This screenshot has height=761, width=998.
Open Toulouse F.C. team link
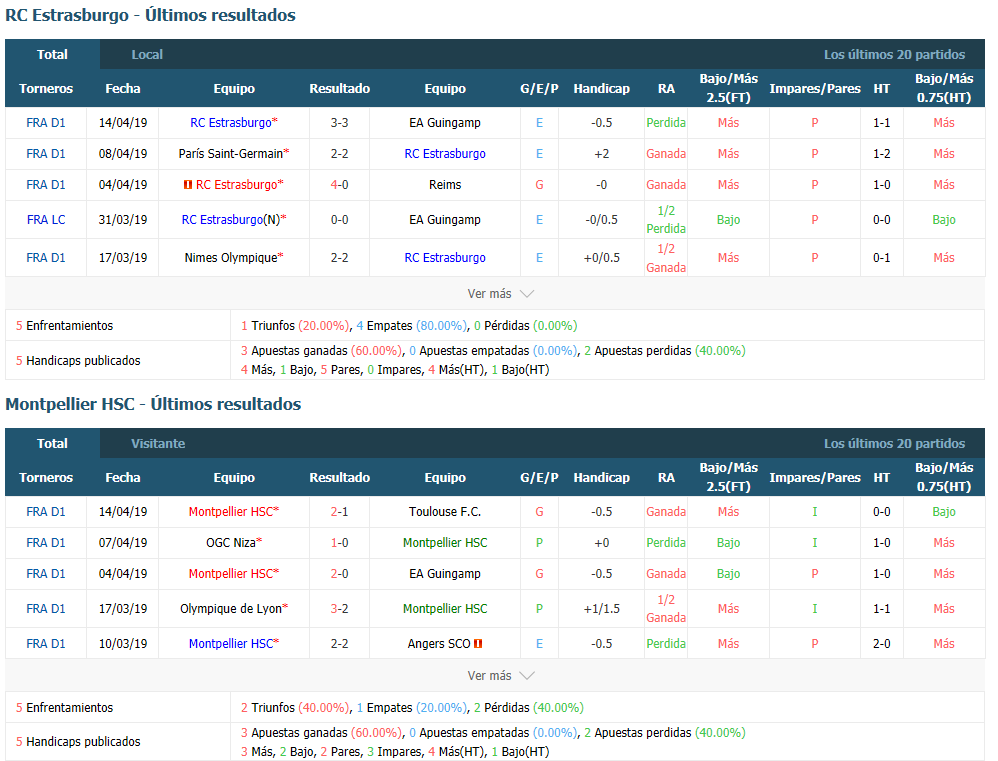(x=445, y=512)
